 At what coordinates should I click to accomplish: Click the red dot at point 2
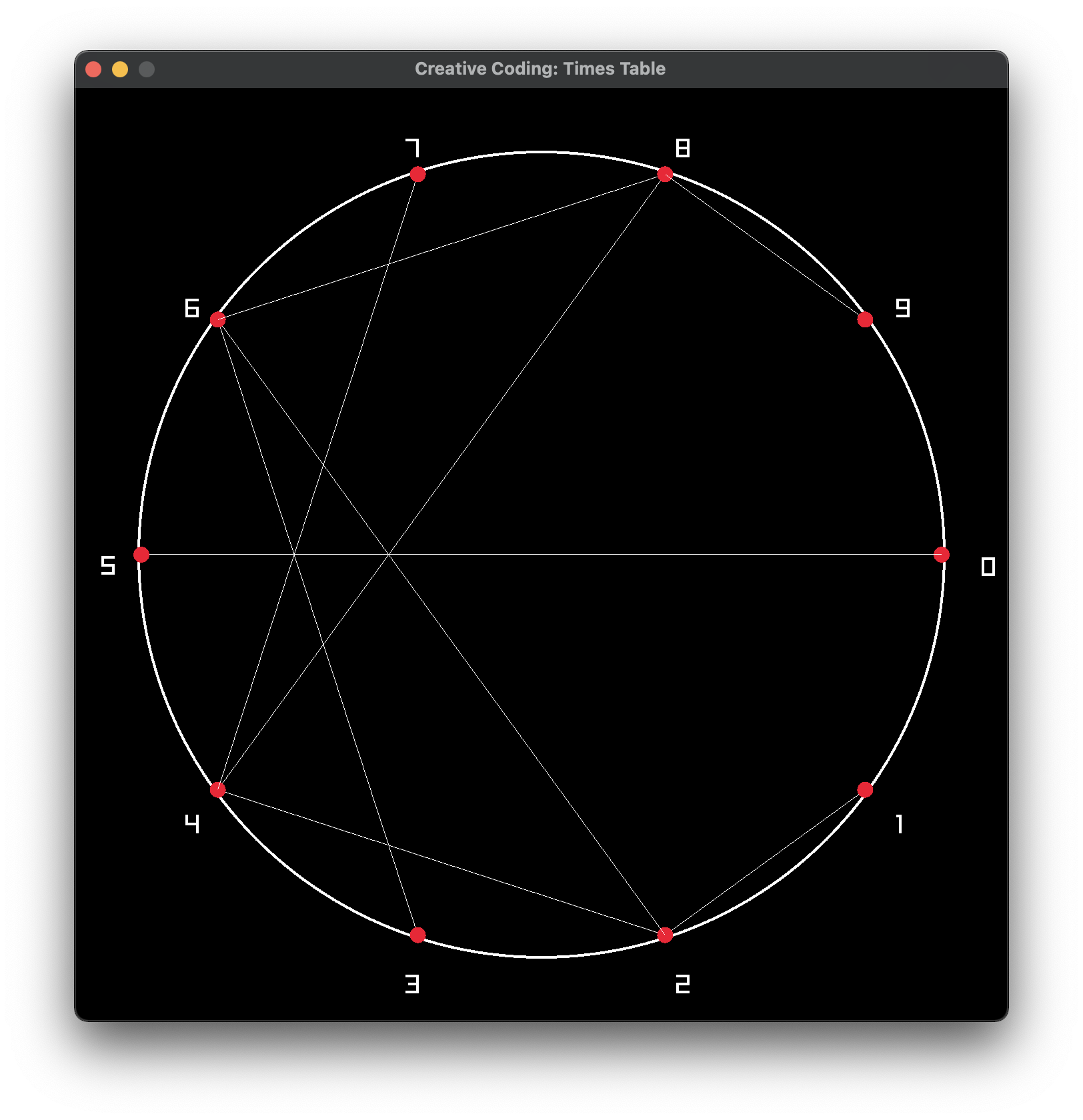pyautogui.click(x=665, y=935)
